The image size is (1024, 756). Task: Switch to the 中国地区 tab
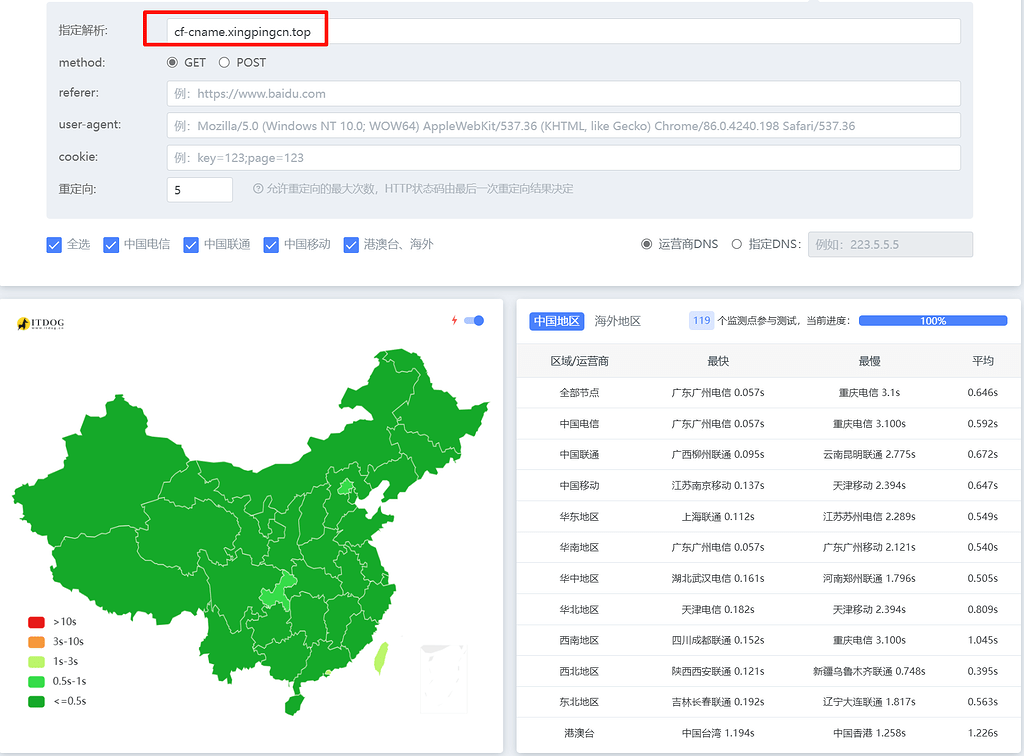[556, 321]
